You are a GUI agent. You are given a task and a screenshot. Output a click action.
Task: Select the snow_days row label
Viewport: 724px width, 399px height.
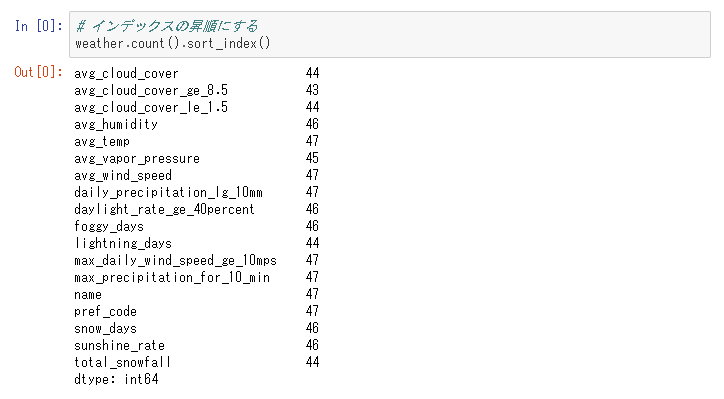click(x=105, y=328)
